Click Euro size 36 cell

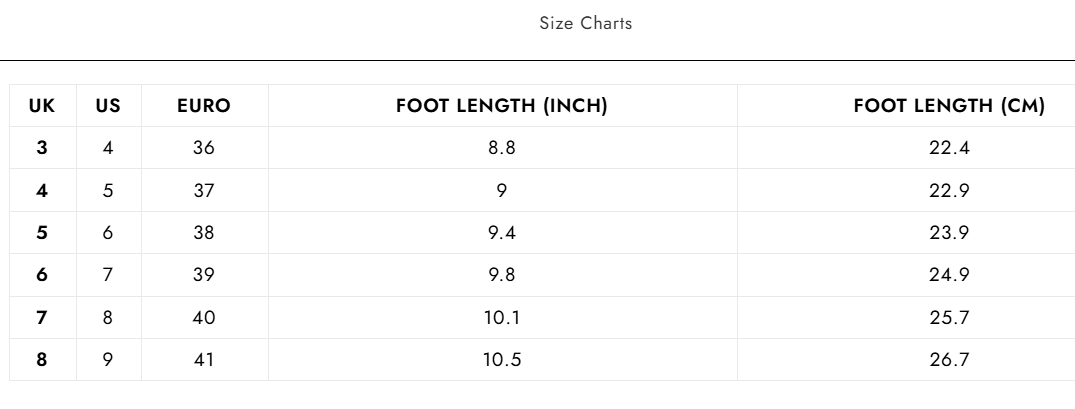(x=204, y=149)
